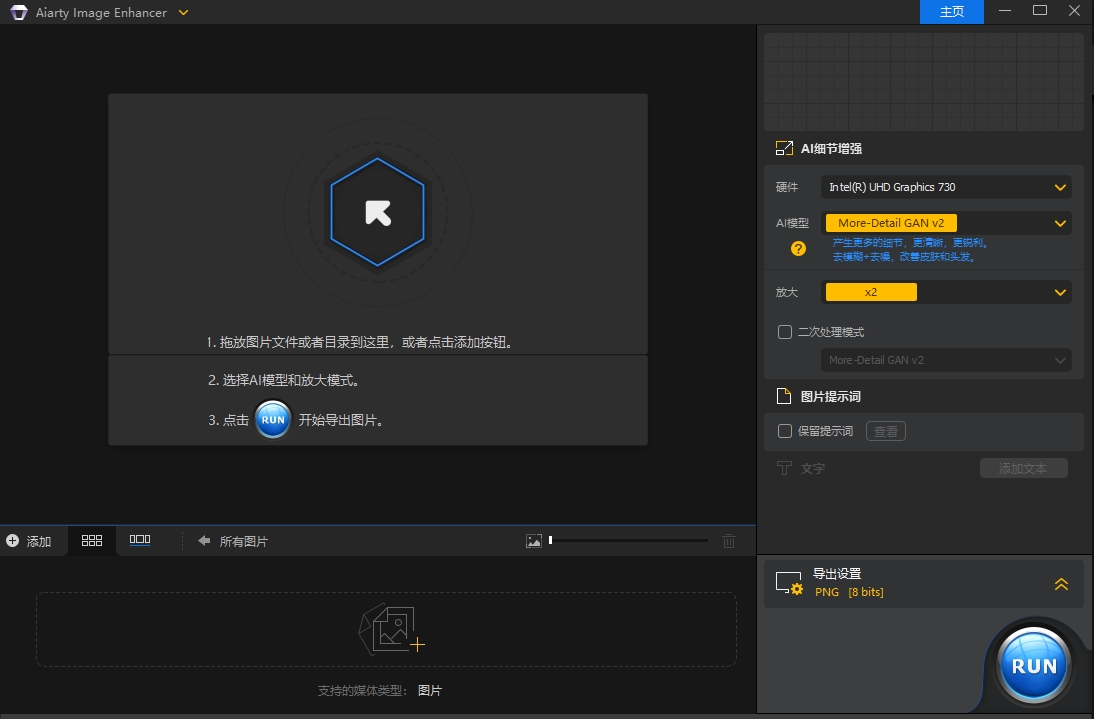Open the disabled second-pass model dropdown
Viewport: 1094px width, 719px height.
[x=946, y=360]
